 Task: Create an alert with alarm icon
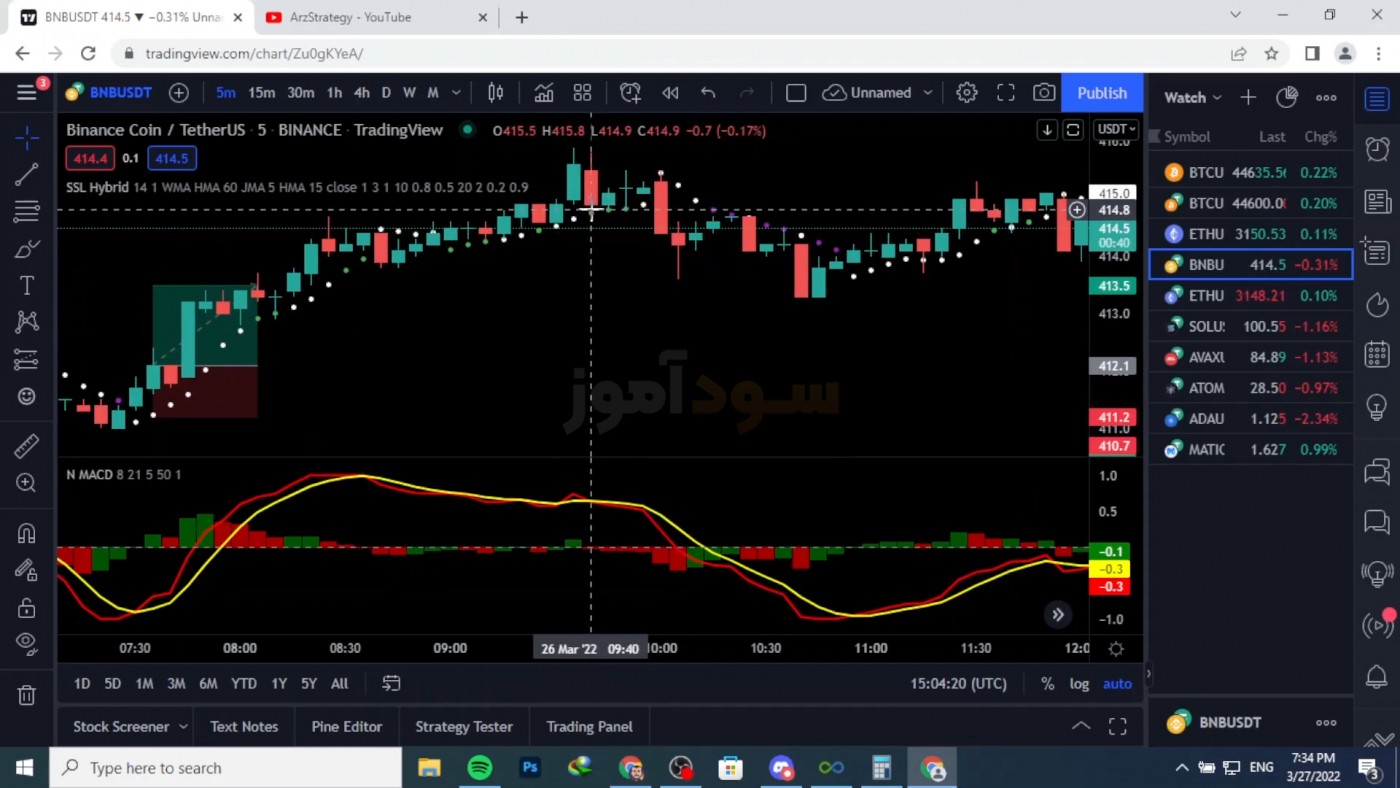630,93
